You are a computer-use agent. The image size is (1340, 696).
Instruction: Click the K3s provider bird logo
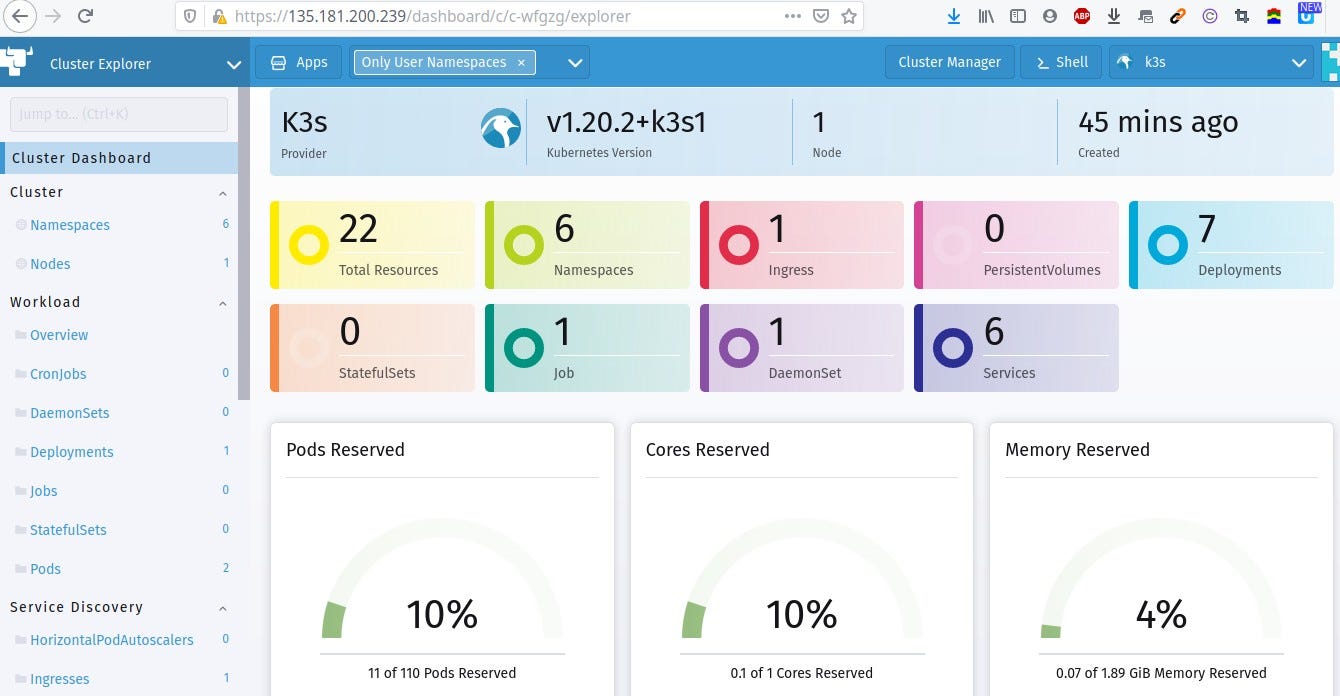500,128
